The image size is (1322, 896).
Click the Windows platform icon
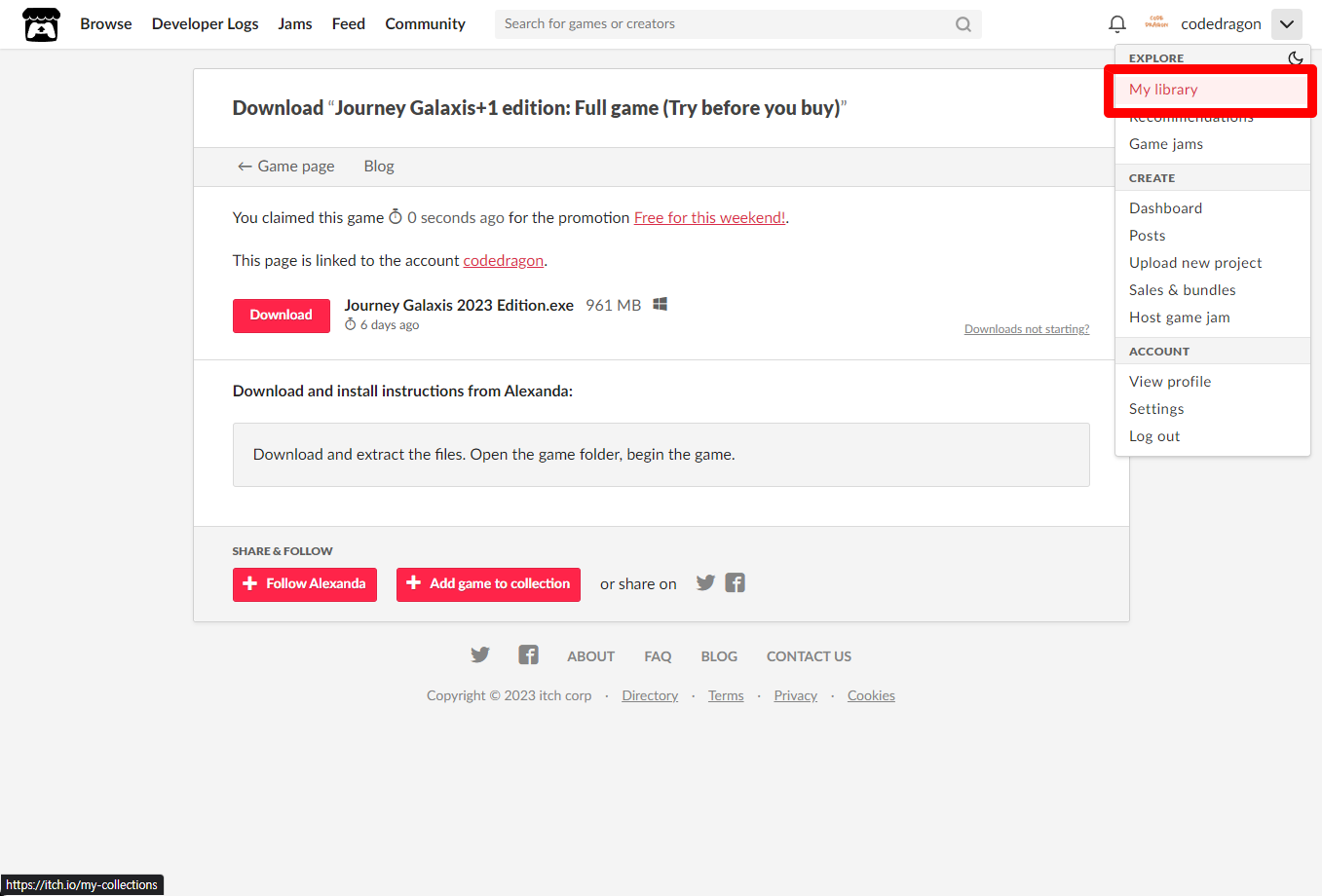660,304
